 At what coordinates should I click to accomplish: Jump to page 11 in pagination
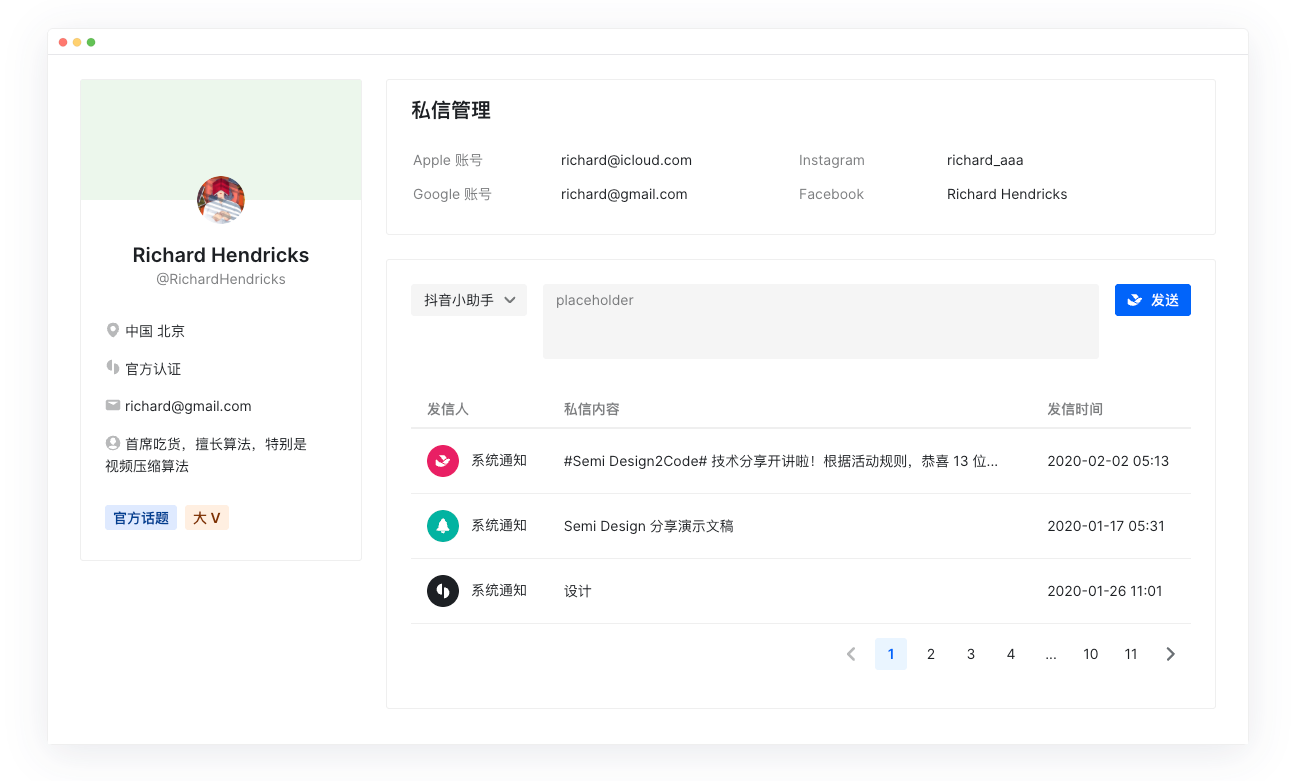point(1131,654)
